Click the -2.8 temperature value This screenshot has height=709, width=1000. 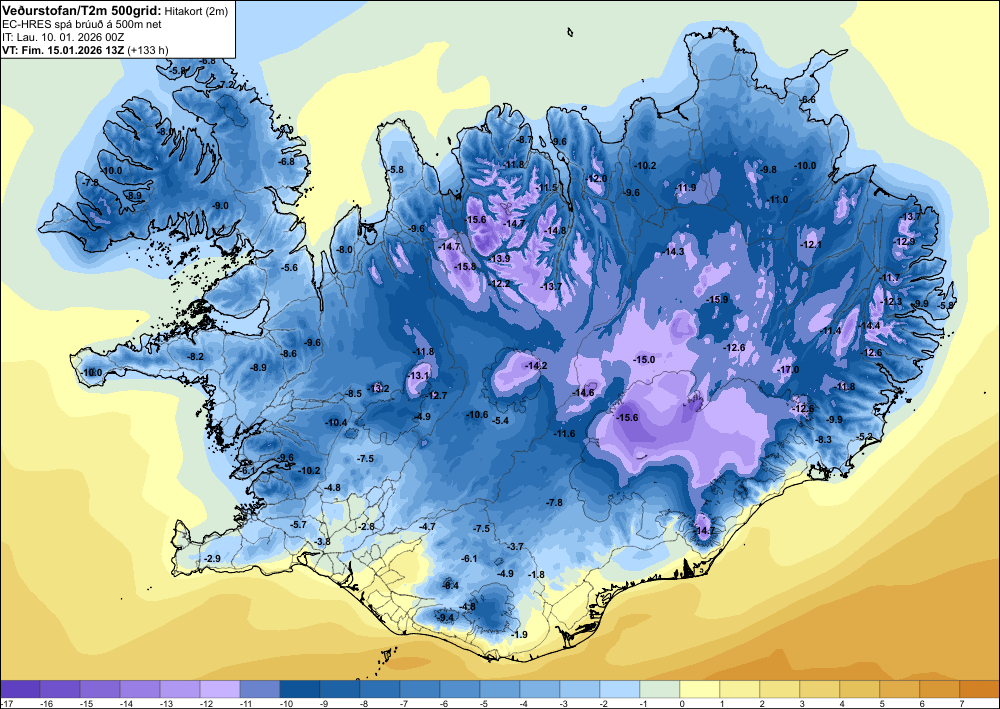point(367,527)
